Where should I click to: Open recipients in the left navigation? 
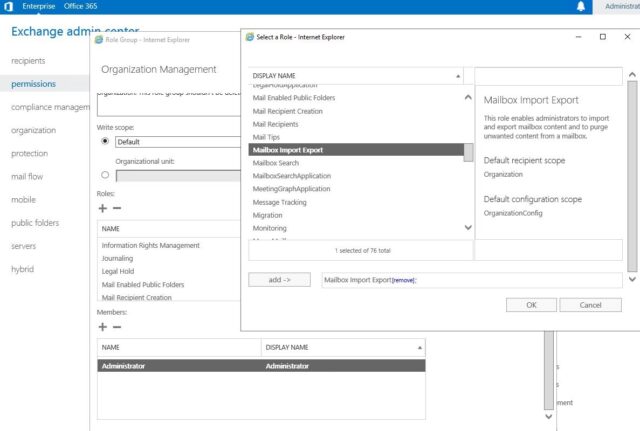pyautogui.click(x=28, y=61)
